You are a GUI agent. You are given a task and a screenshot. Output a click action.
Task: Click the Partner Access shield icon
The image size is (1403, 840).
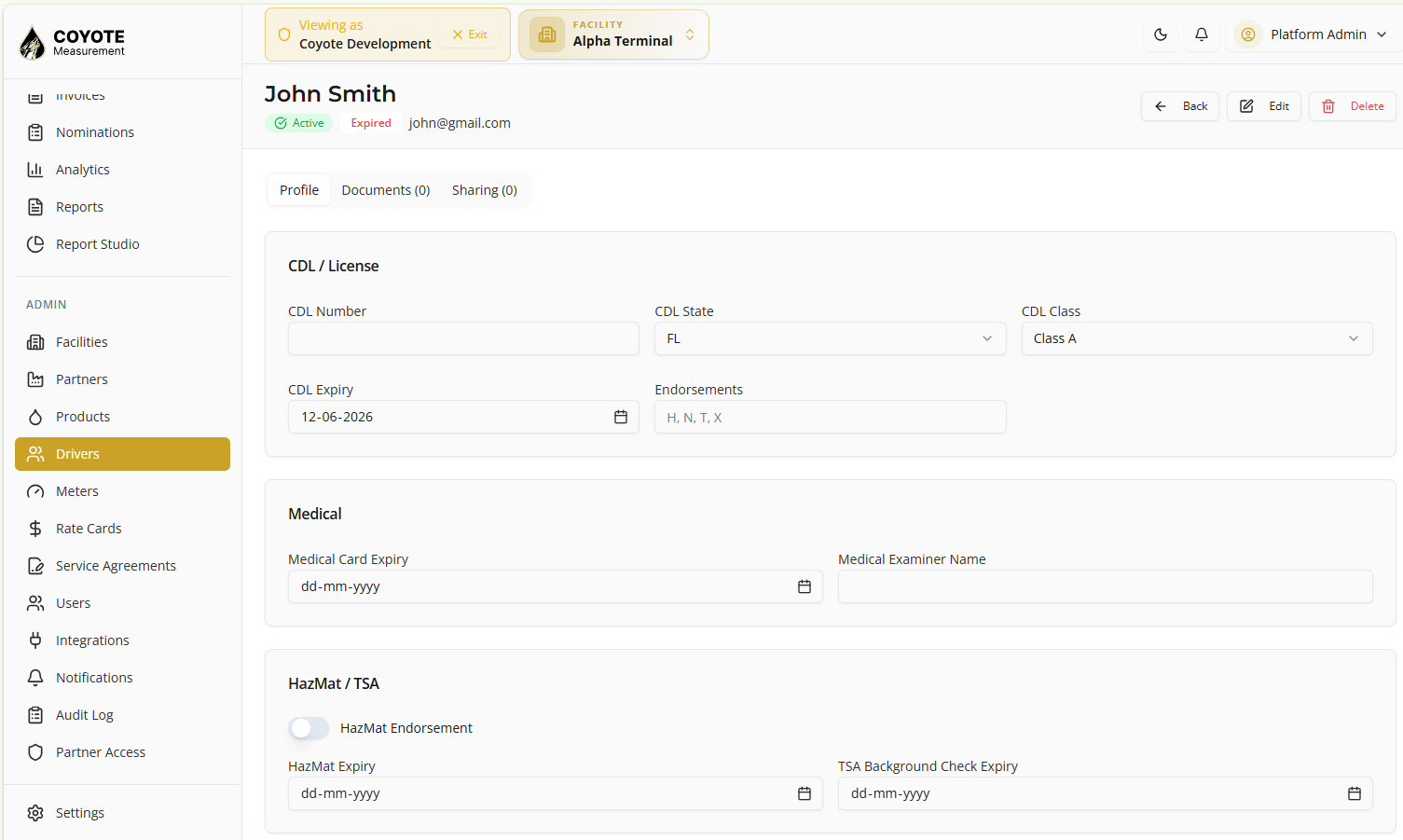(35, 752)
